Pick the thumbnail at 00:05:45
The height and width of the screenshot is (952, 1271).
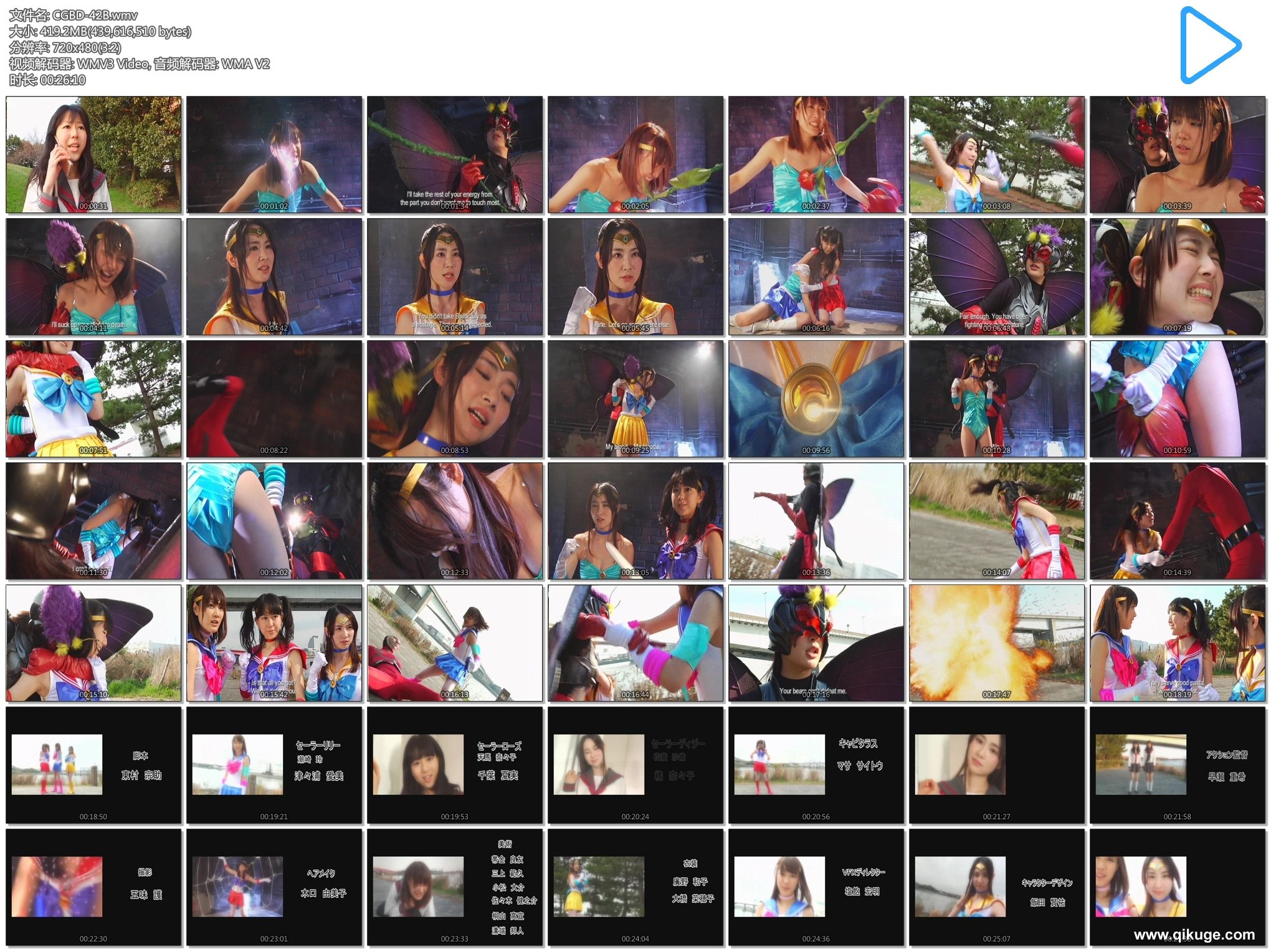point(635,277)
